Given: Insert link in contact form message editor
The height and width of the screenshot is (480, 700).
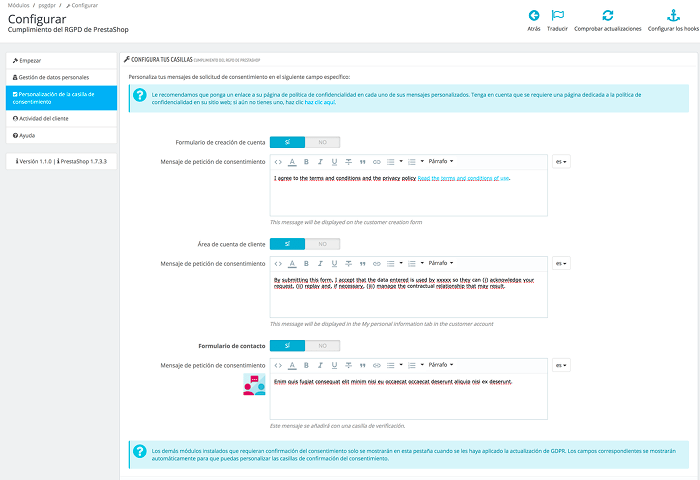Looking at the screenshot, I should [x=377, y=365].
